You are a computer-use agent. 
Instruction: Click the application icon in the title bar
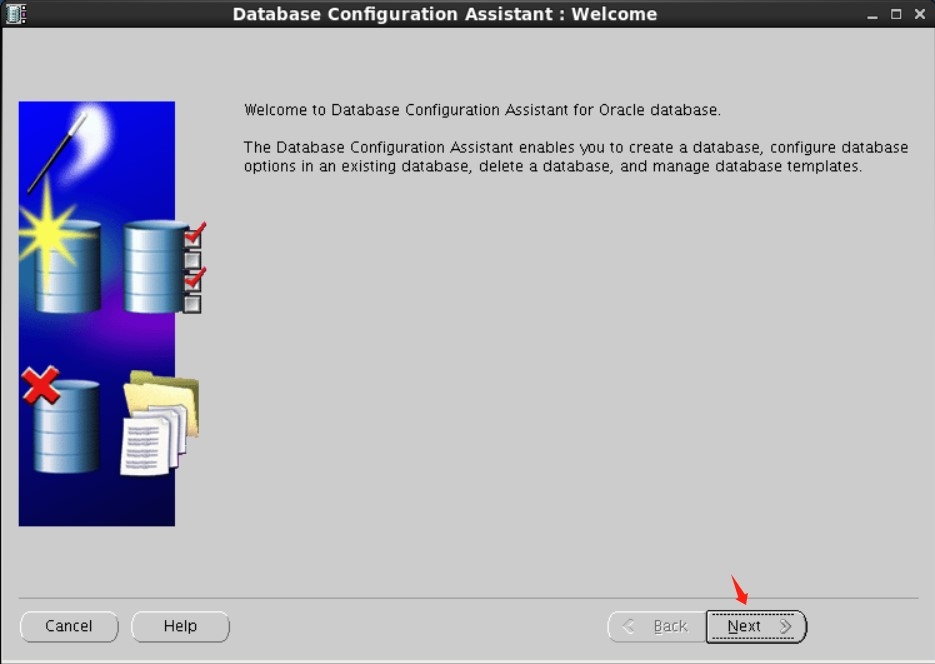(x=15, y=13)
